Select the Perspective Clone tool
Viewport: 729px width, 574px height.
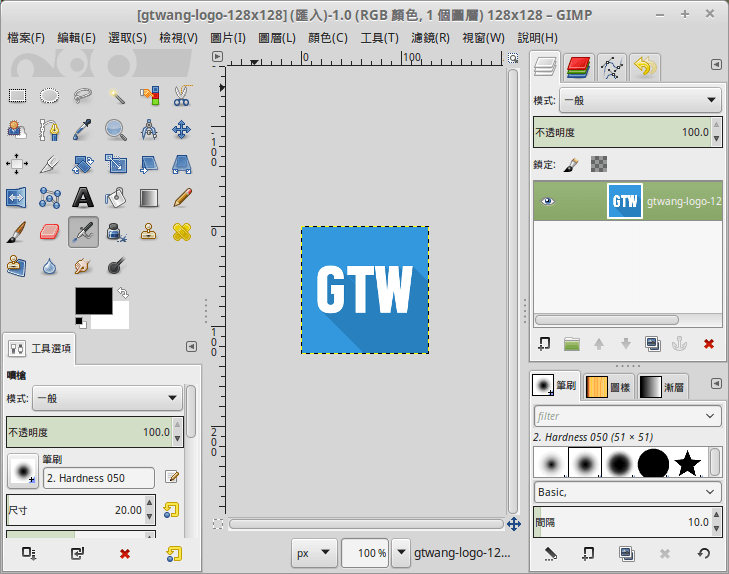click(x=17, y=266)
